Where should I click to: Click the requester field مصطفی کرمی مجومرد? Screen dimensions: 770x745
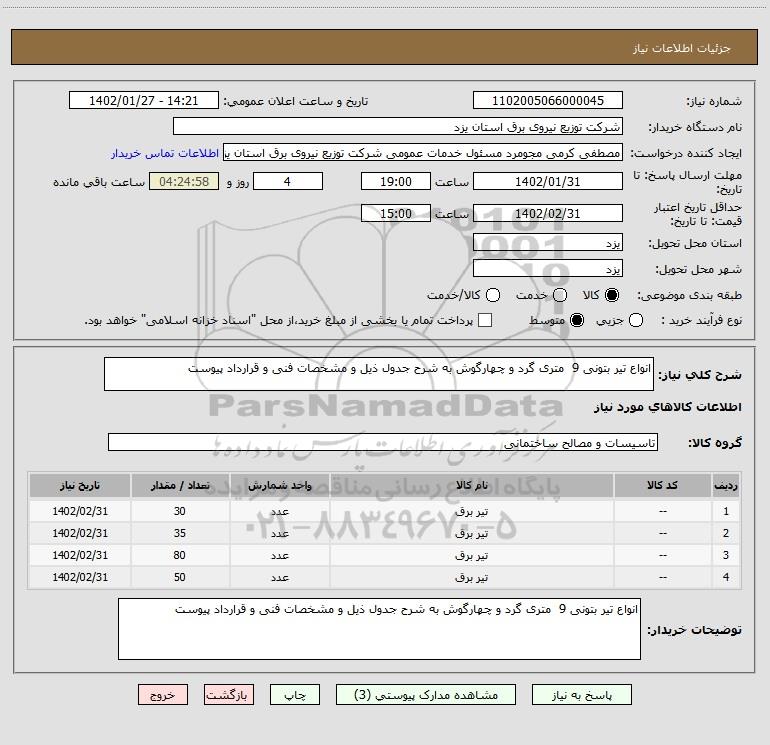pos(423,153)
